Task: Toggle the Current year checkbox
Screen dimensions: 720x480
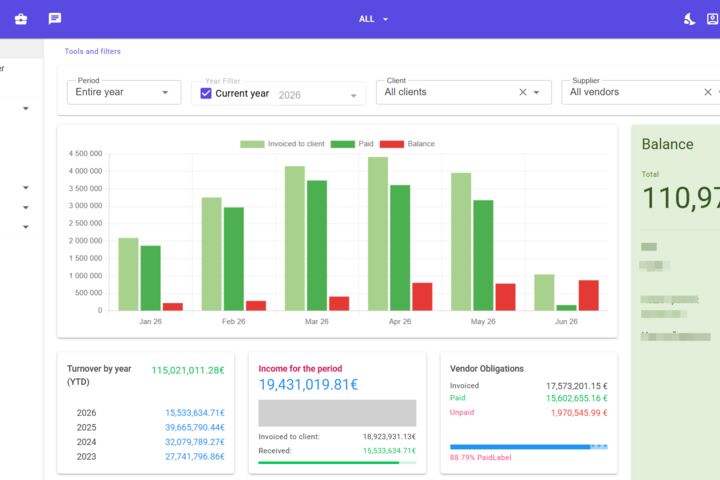Action: pos(206,93)
